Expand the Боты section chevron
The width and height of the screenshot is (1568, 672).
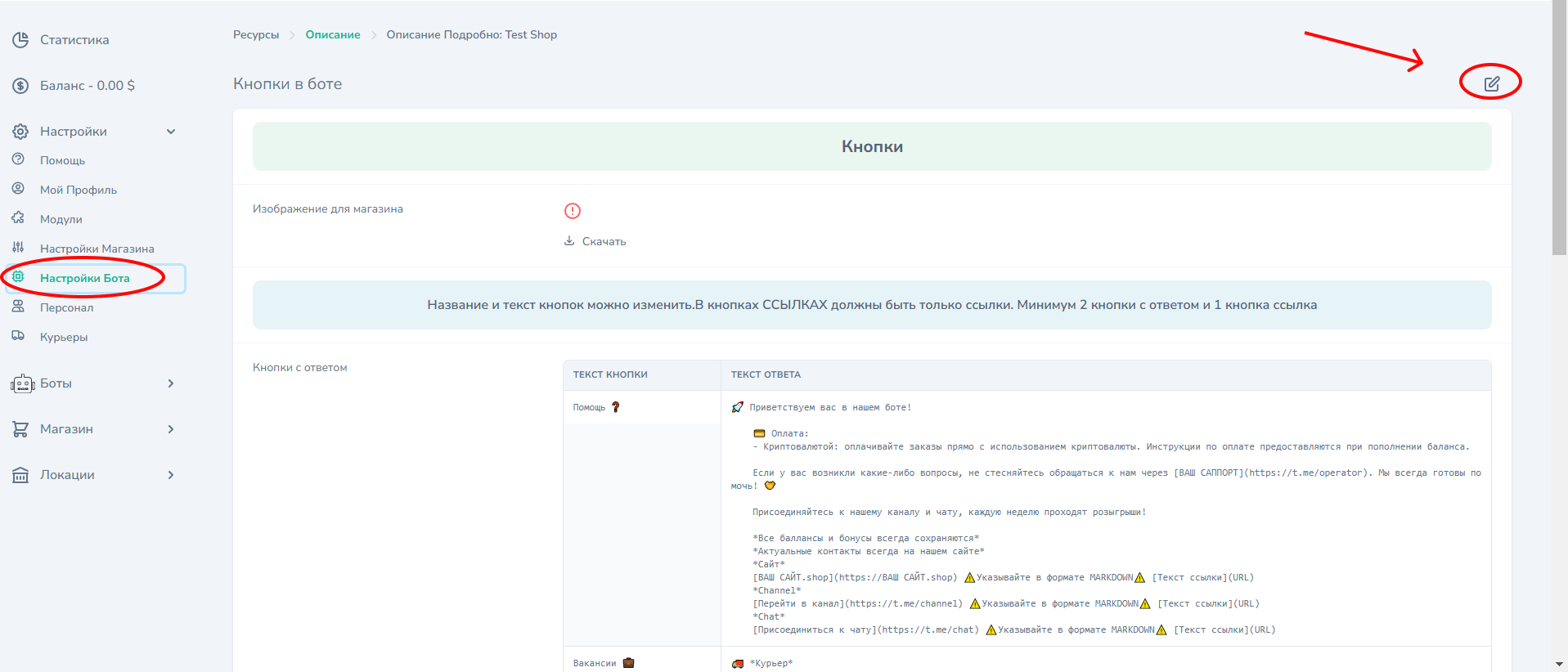tap(171, 383)
